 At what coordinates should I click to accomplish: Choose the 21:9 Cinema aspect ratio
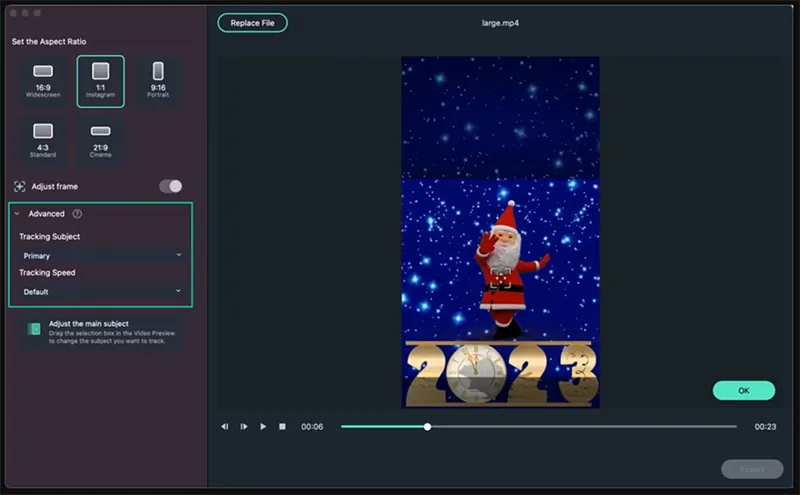(x=101, y=141)
